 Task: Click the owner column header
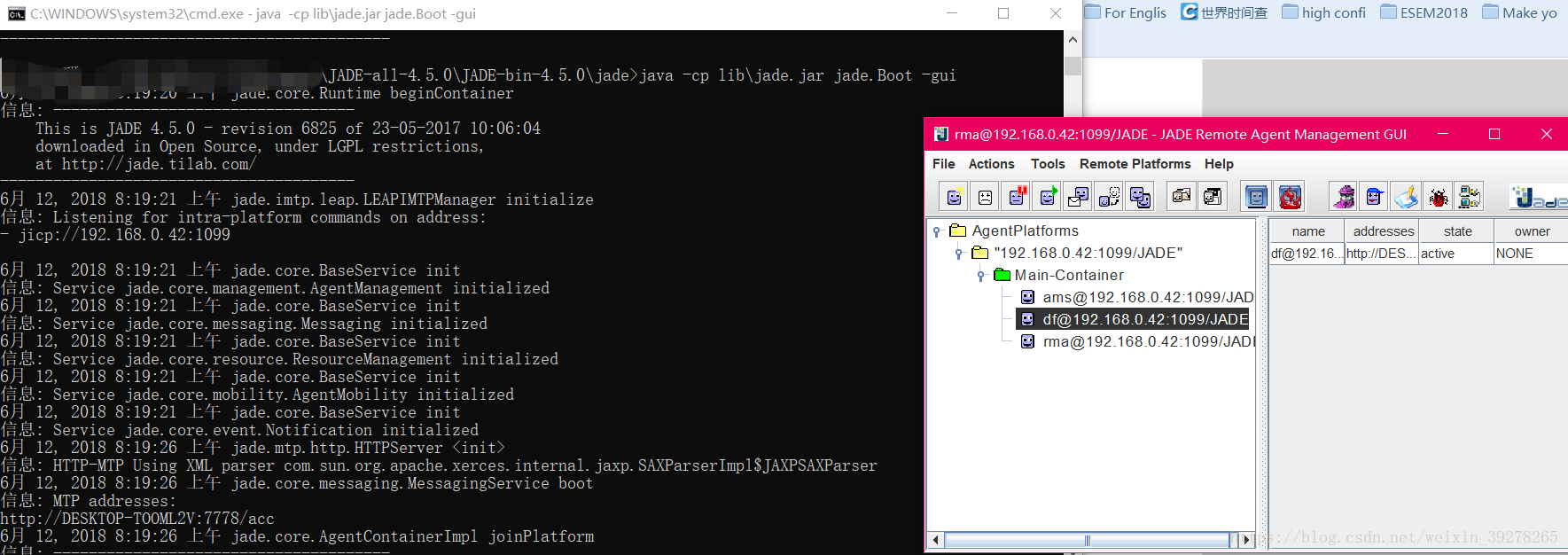(x=1532, y=231)
